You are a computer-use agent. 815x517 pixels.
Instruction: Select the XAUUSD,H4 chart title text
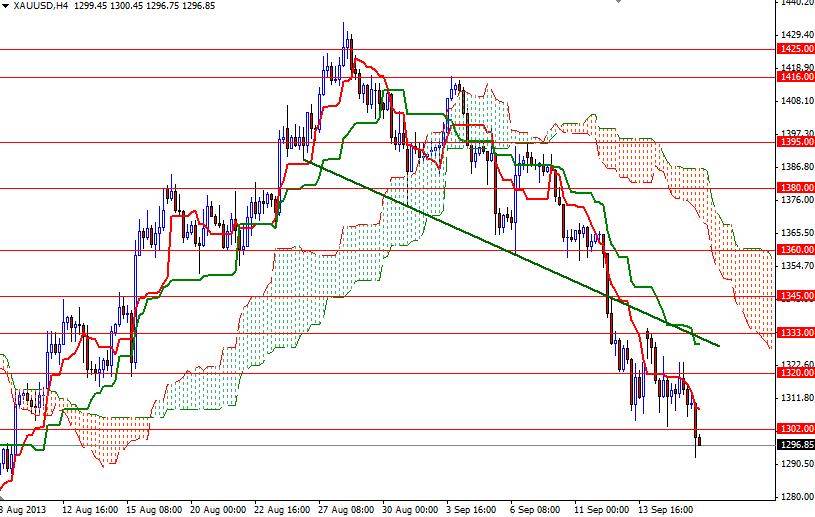(41, 6)
